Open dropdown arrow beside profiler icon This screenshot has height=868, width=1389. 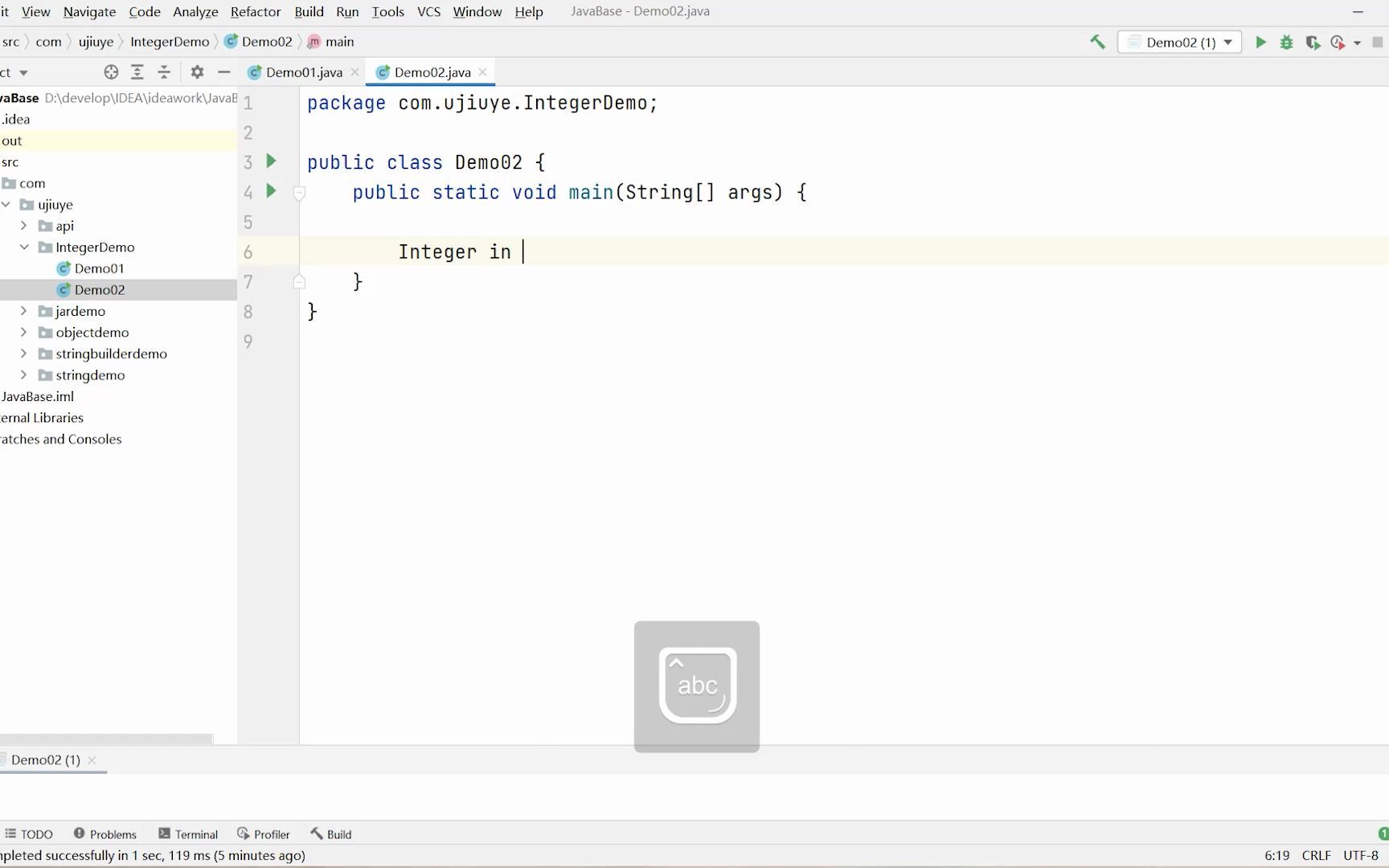tap(1357, 43)
